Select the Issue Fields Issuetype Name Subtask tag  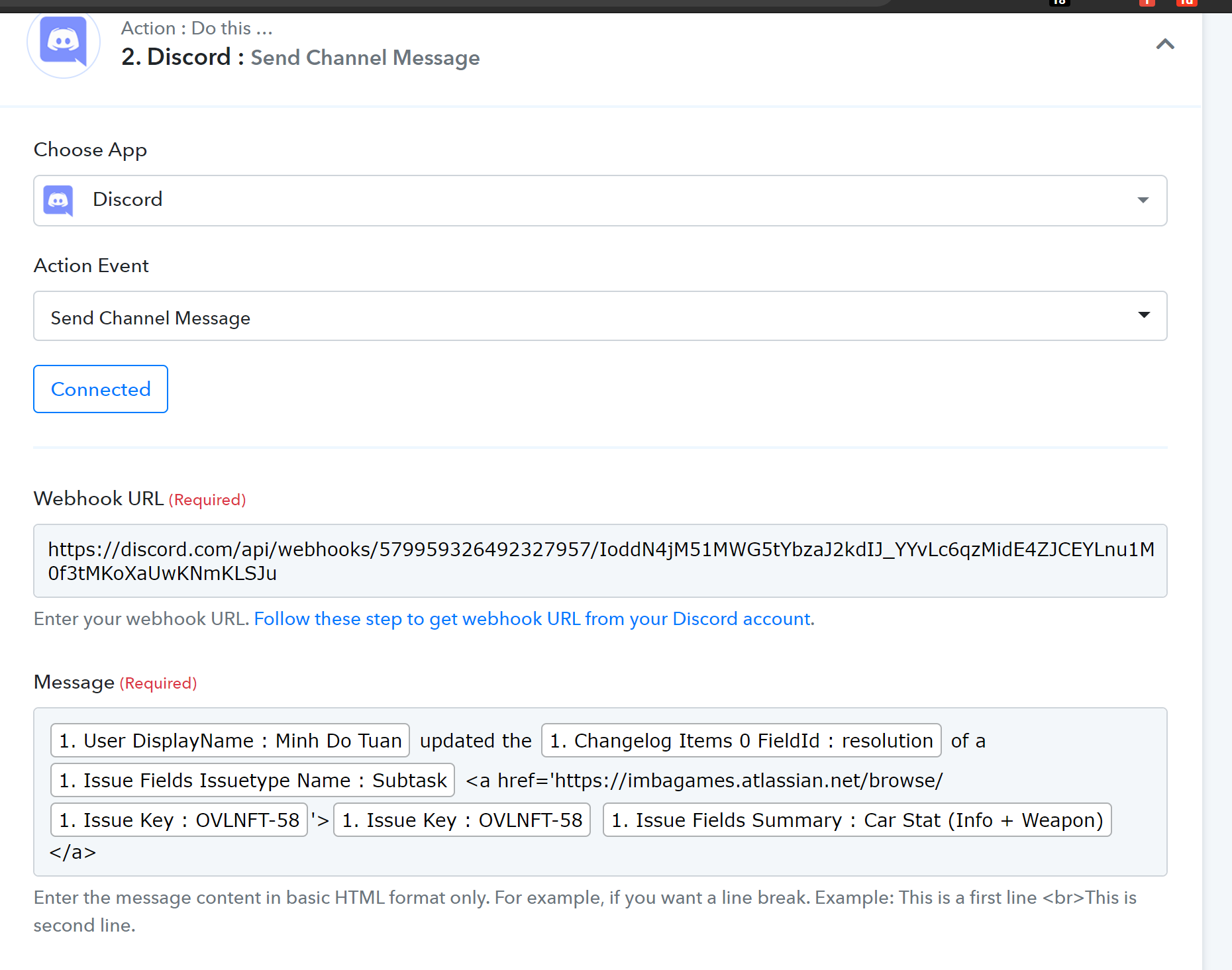253,780
